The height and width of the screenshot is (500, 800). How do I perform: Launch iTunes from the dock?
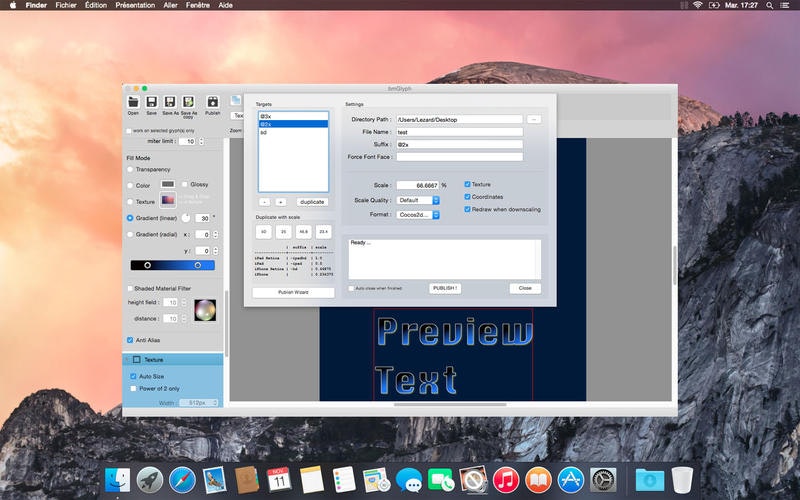click(x=506, y=480)
